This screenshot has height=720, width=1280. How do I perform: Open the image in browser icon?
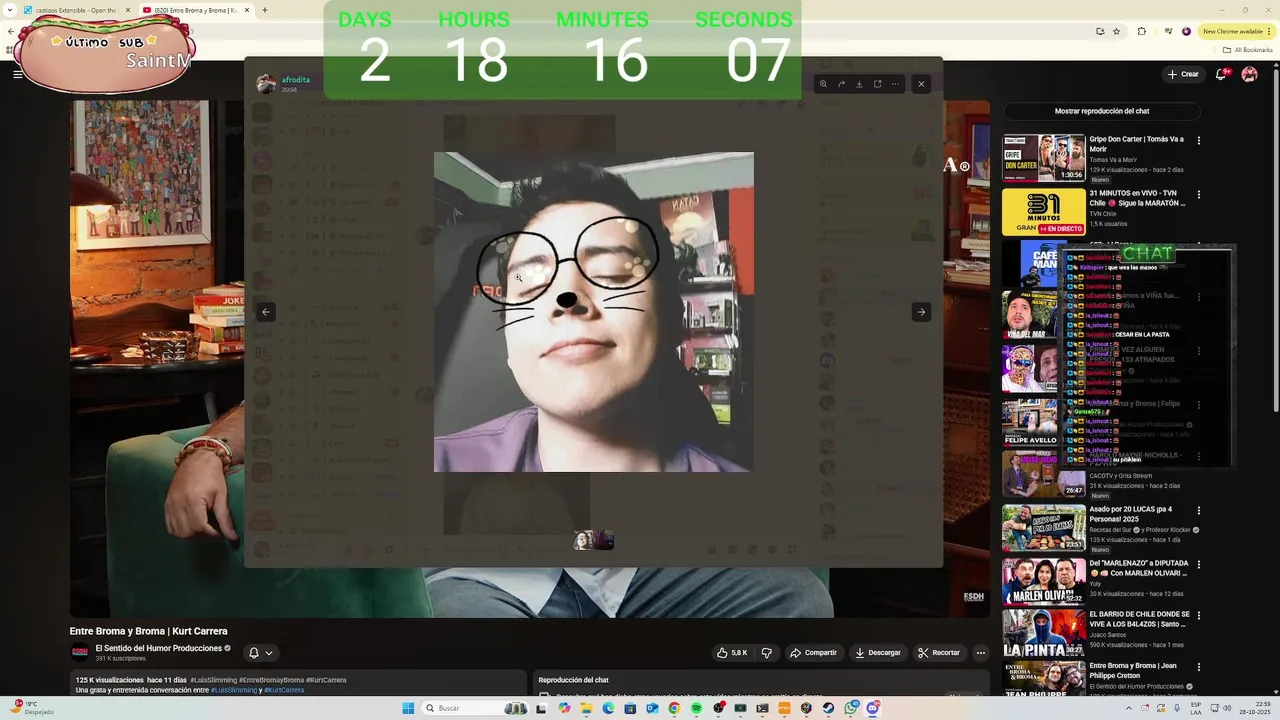point(877,84)
